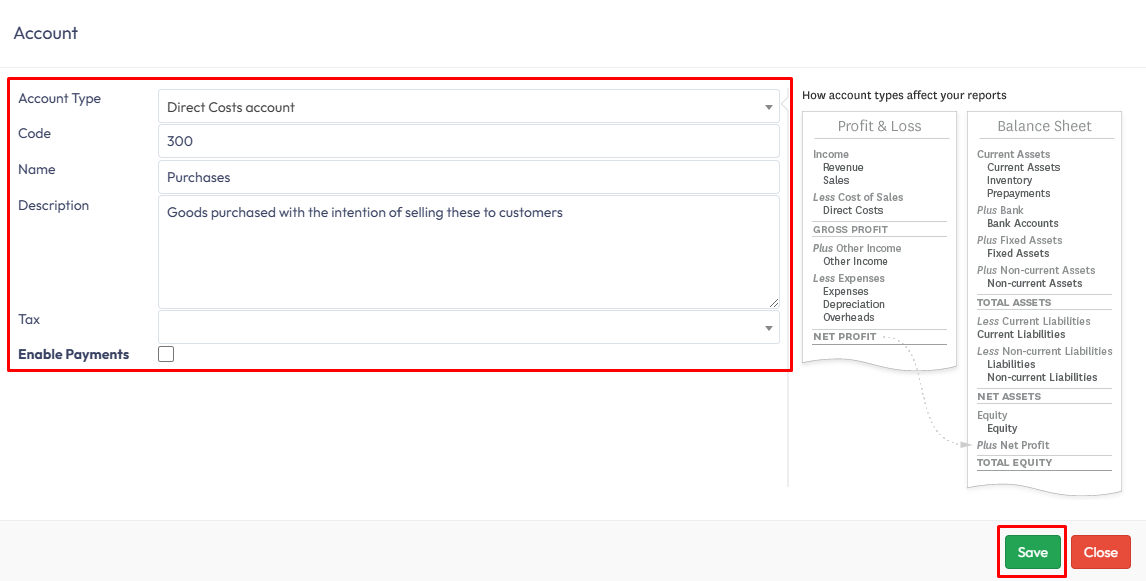
Task: Click NET PROFIT line
Action: tap(844, 337)
